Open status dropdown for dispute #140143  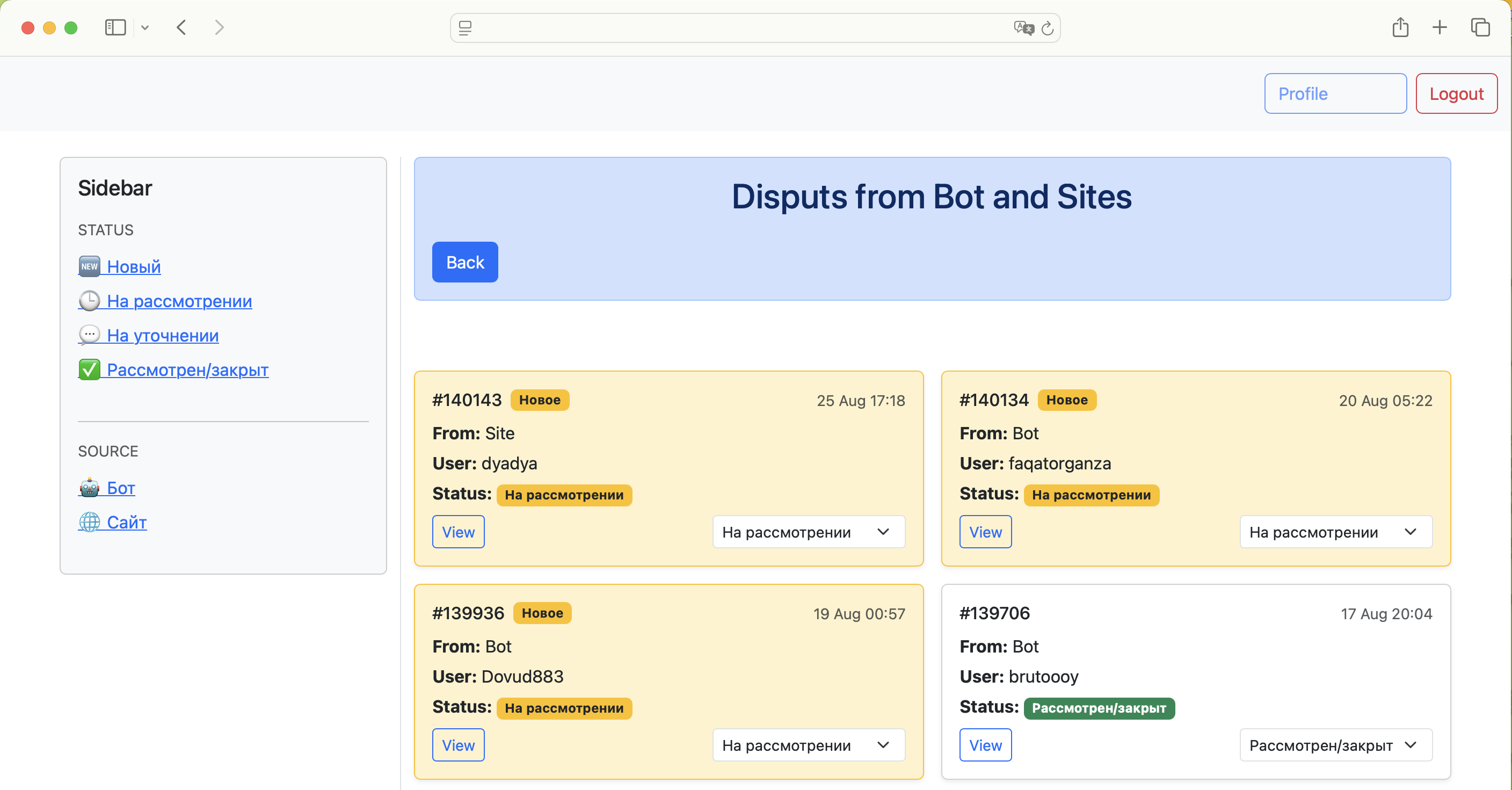tap(808, 532)
